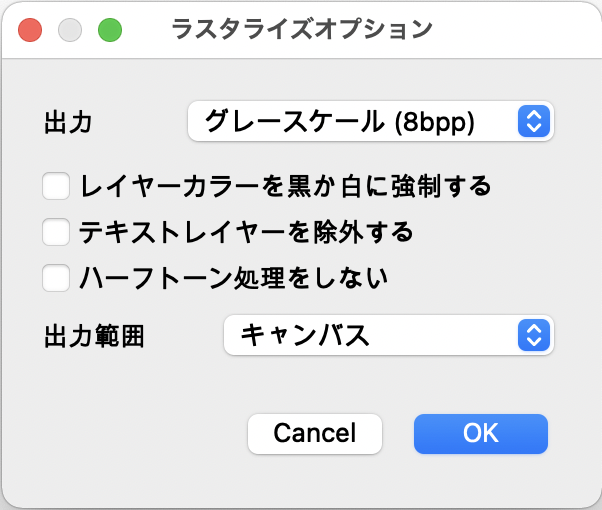Viewport: 602px width, 510px height.
Task: Click the ラスタライズオプション title bar text
Action: [x=302, y=30]
